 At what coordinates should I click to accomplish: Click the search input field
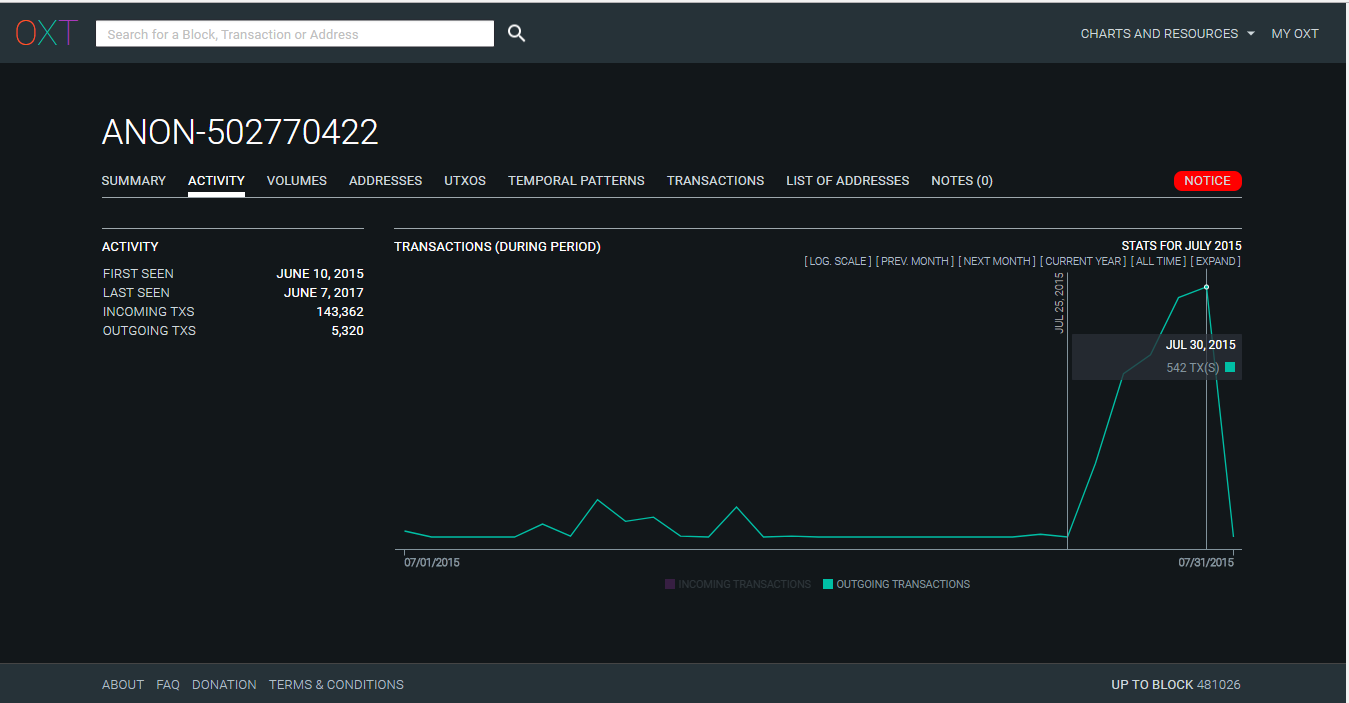[295, 34]
